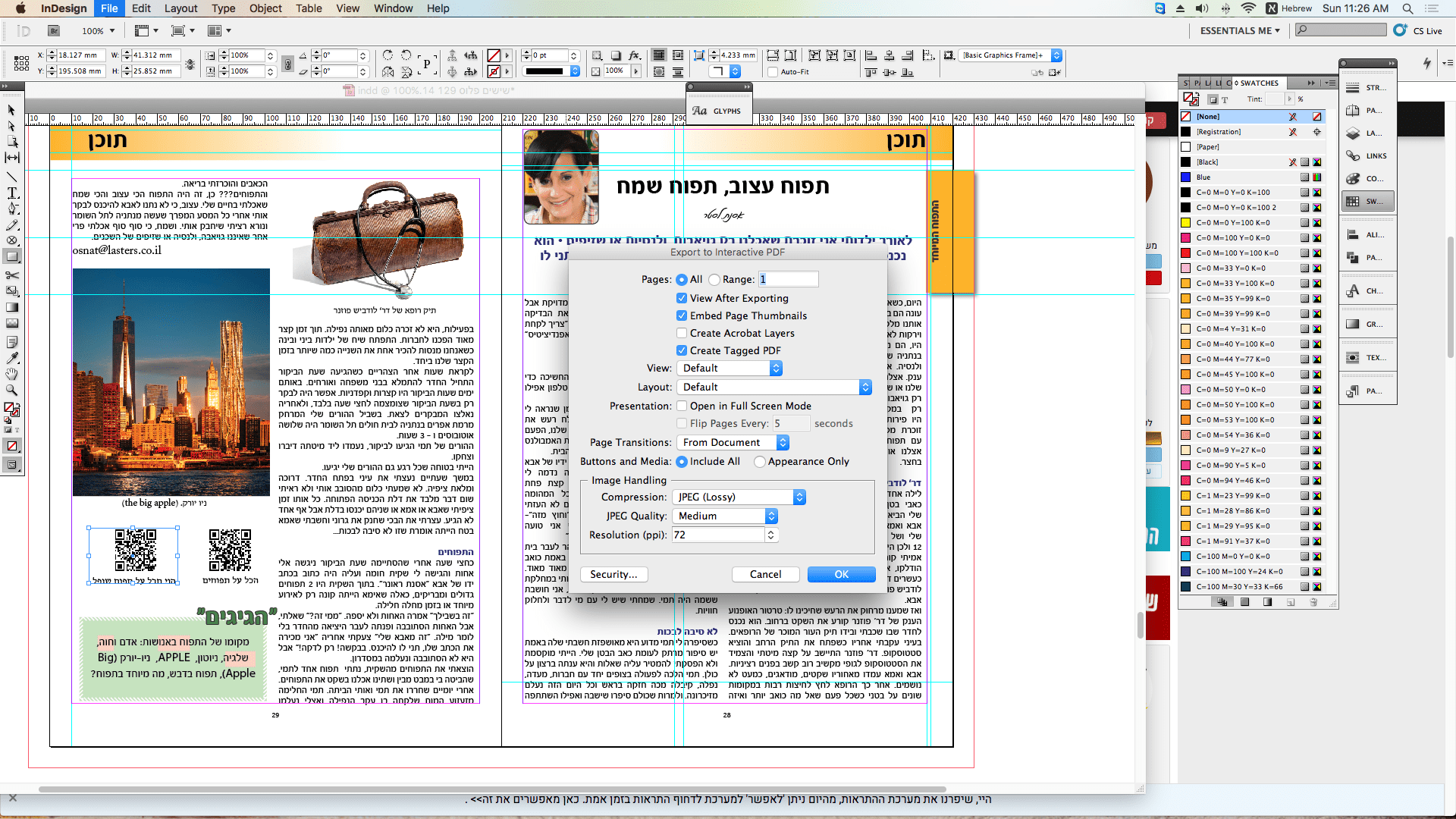Image resolution: width=1456 pixels, height=819 pixels.
Task: Disable Embed Page Thumbnails
Action: click(682, 315)
